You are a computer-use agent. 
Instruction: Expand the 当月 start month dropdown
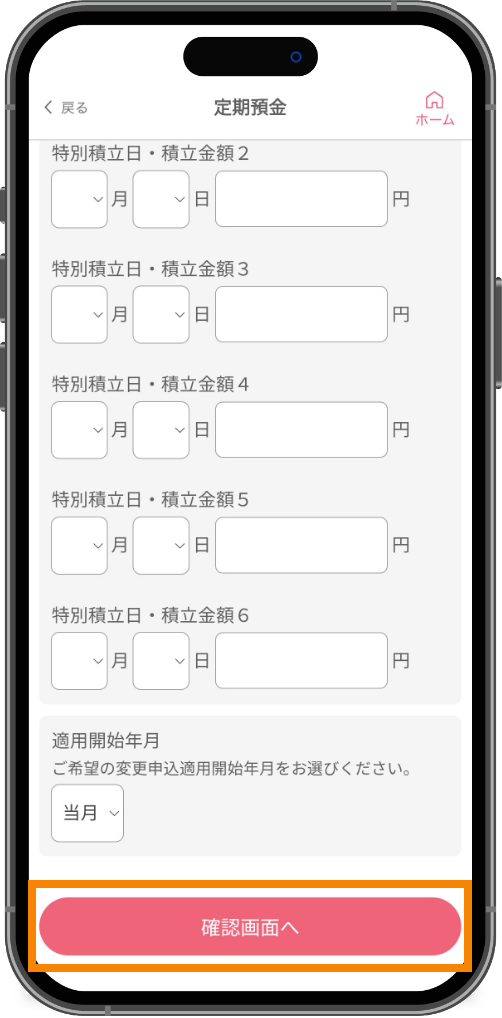[x=88, y=813]
